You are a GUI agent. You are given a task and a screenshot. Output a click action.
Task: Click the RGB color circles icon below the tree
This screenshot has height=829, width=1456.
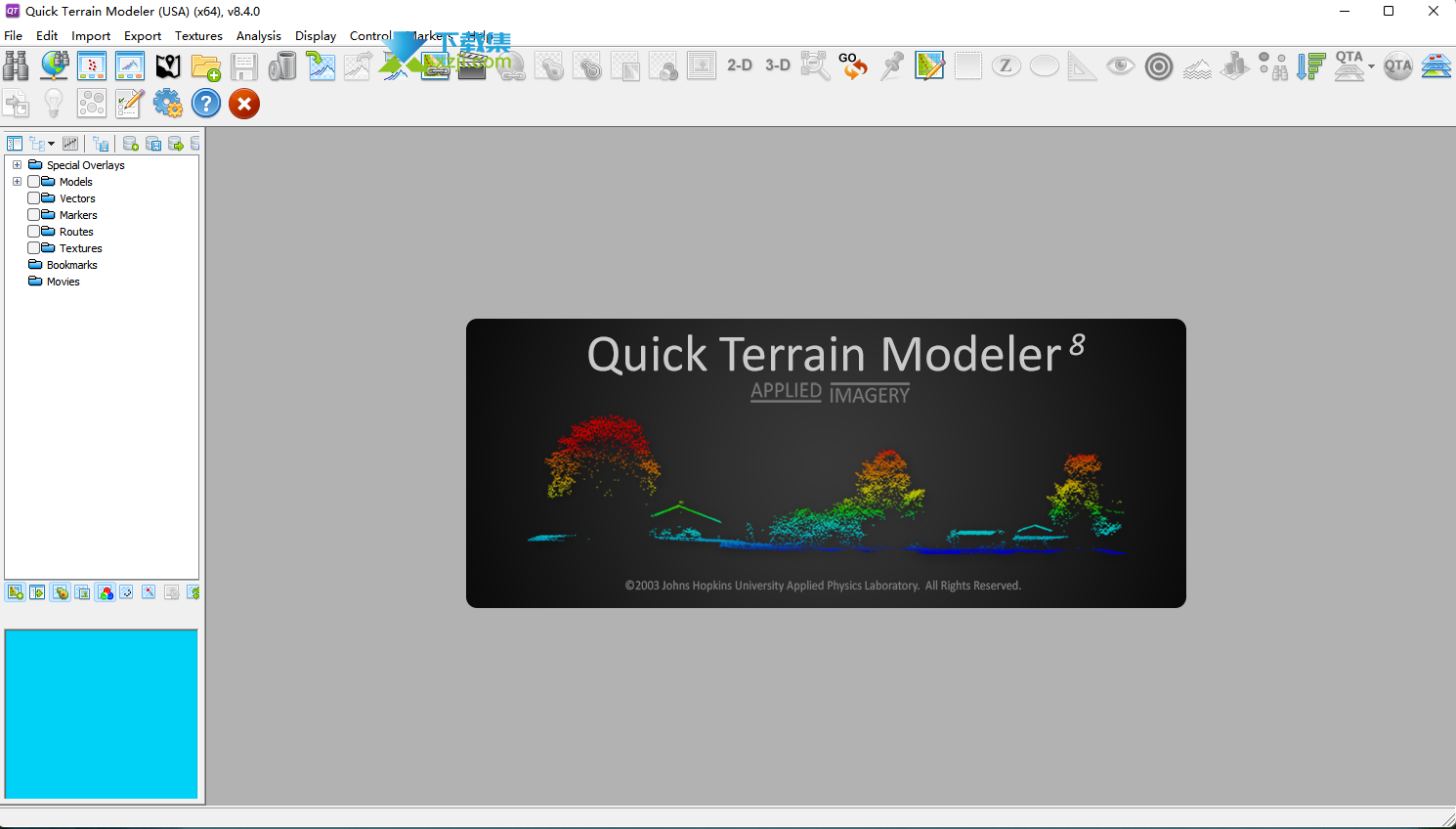tap(106, 592)
